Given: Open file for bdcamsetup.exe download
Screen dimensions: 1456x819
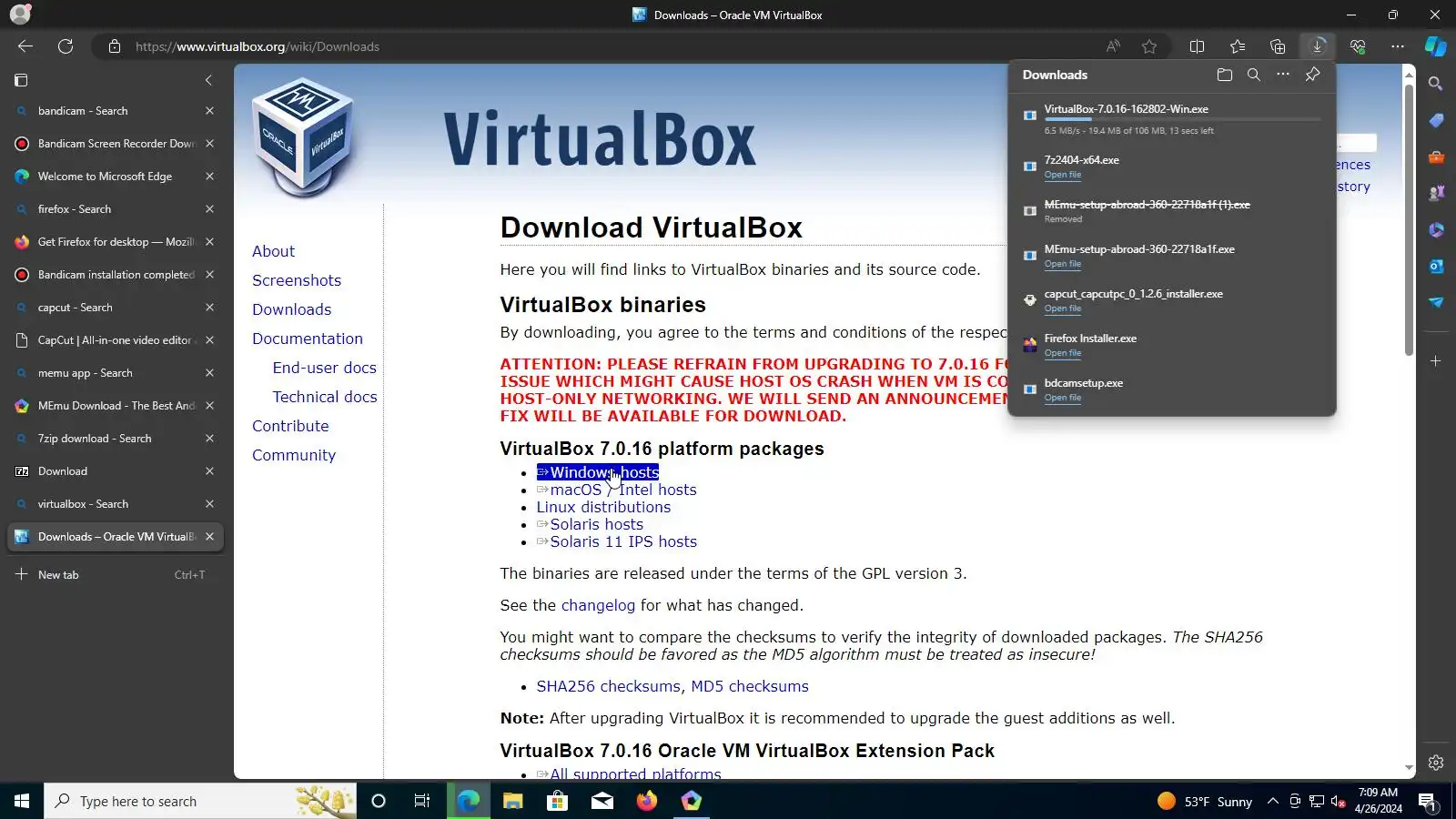Looking at the screenshot, I should pos(1063,398).
